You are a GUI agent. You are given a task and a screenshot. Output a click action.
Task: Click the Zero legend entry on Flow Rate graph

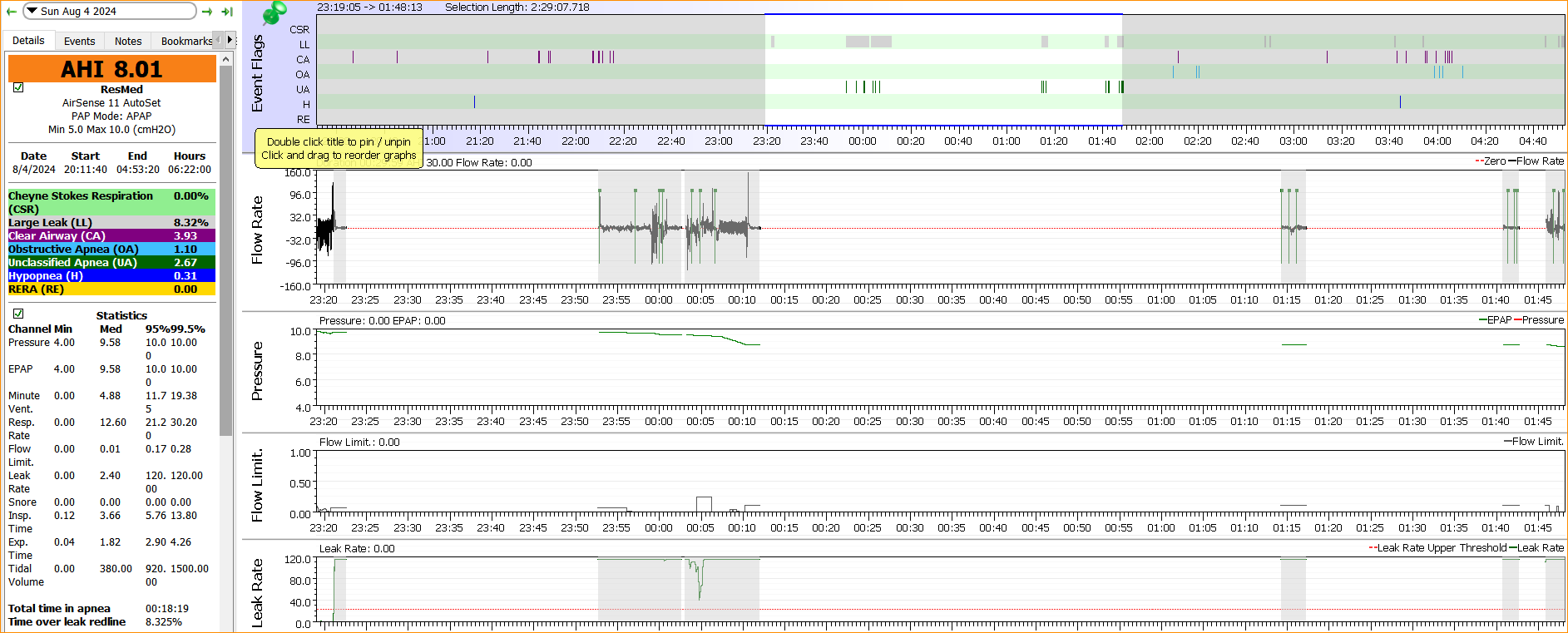click(1491, 161)
